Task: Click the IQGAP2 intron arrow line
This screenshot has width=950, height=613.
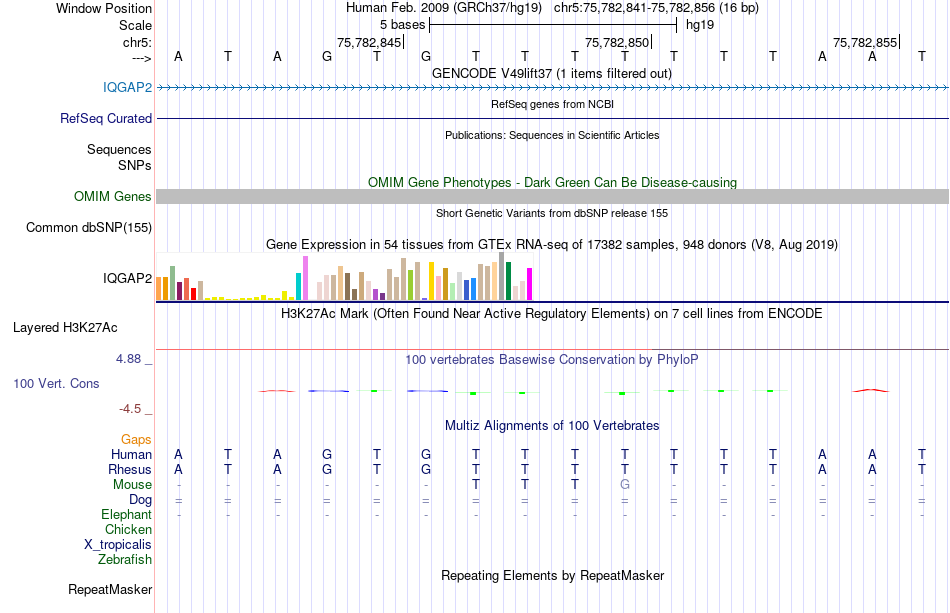Action: (x=553, y=88)
